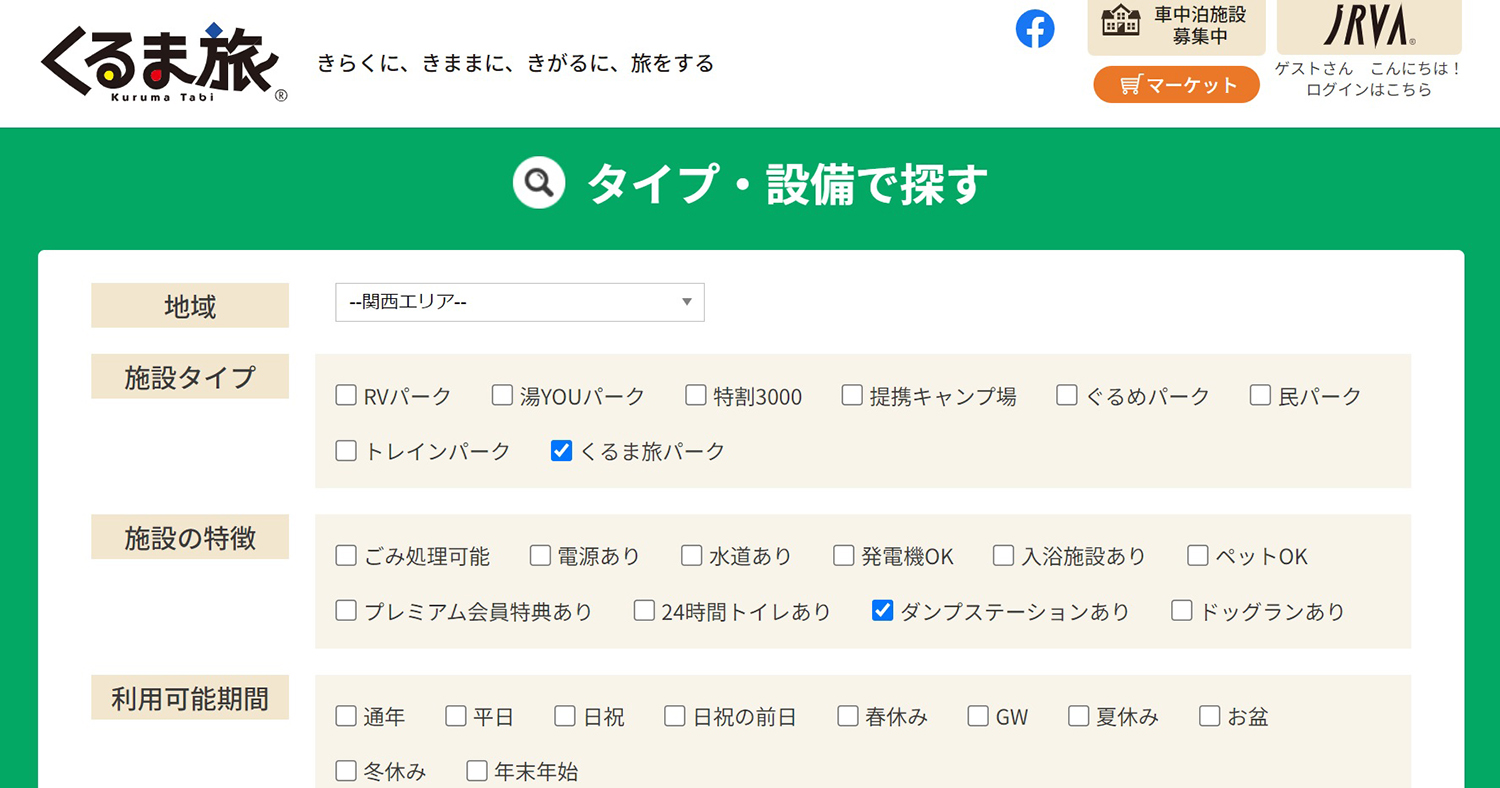
Task: Check the 日祝の前日 checkbox
Action: 675,715
